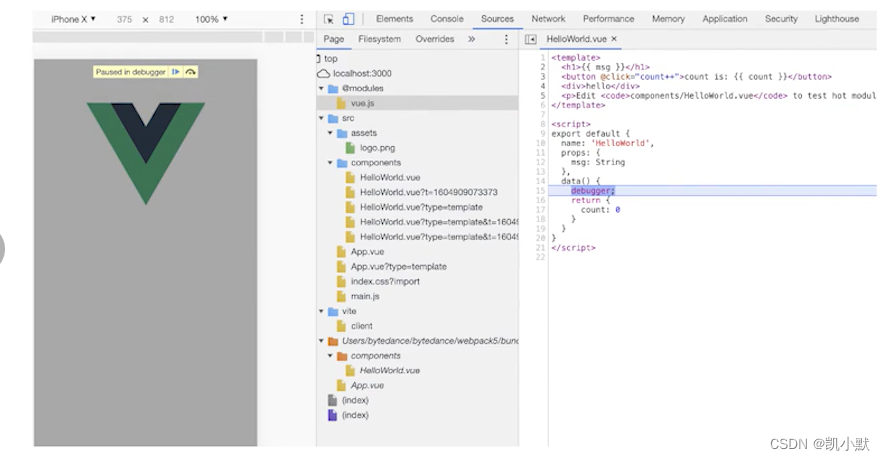Image resolution: width=885 pixels, height=461 pixels.
Task: Collapse the @modules folder arrow
Action: click(x=321, y=89)
